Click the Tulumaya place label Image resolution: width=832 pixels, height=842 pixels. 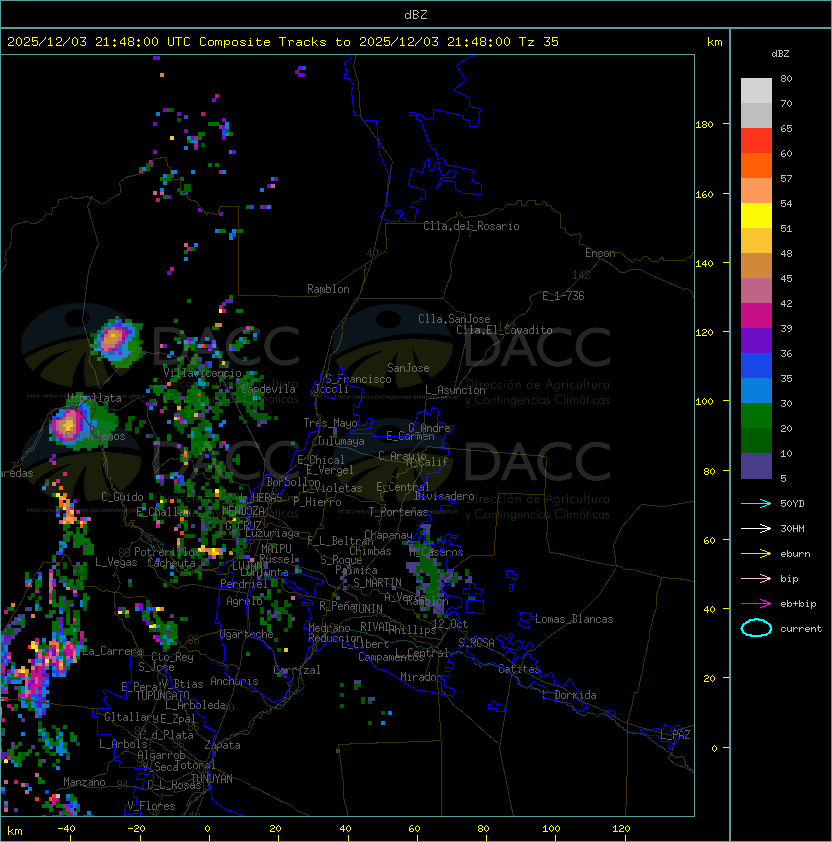(341, 441)
